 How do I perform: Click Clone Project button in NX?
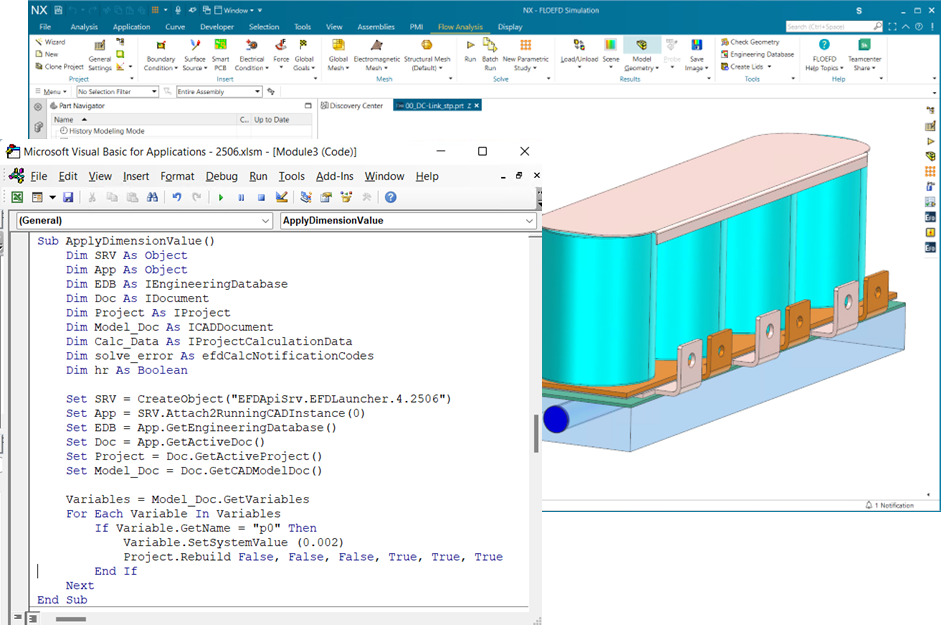(x=59, y=67)
